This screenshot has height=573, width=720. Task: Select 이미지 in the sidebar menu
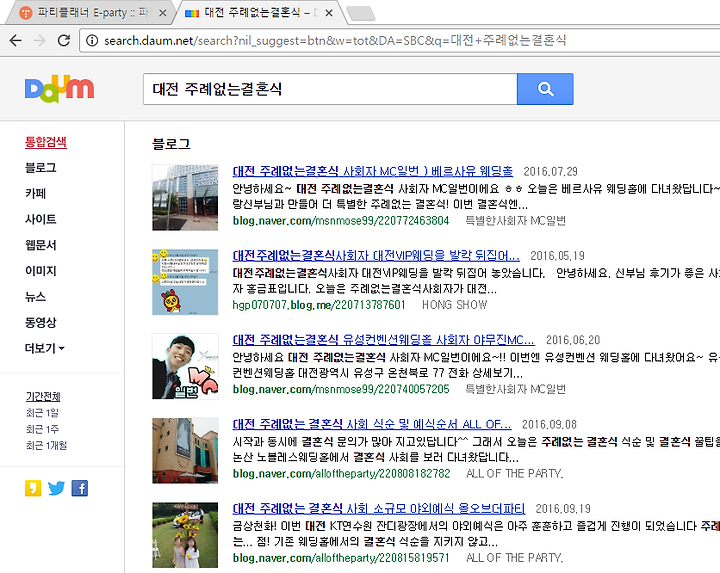coord(40,270)
